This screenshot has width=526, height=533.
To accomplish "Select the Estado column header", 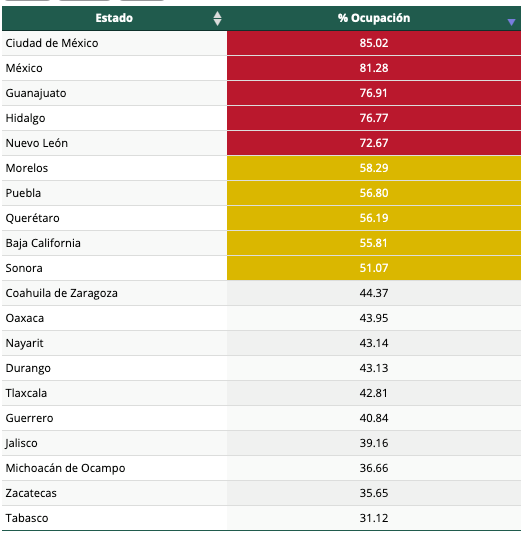I will coord(114,18).
